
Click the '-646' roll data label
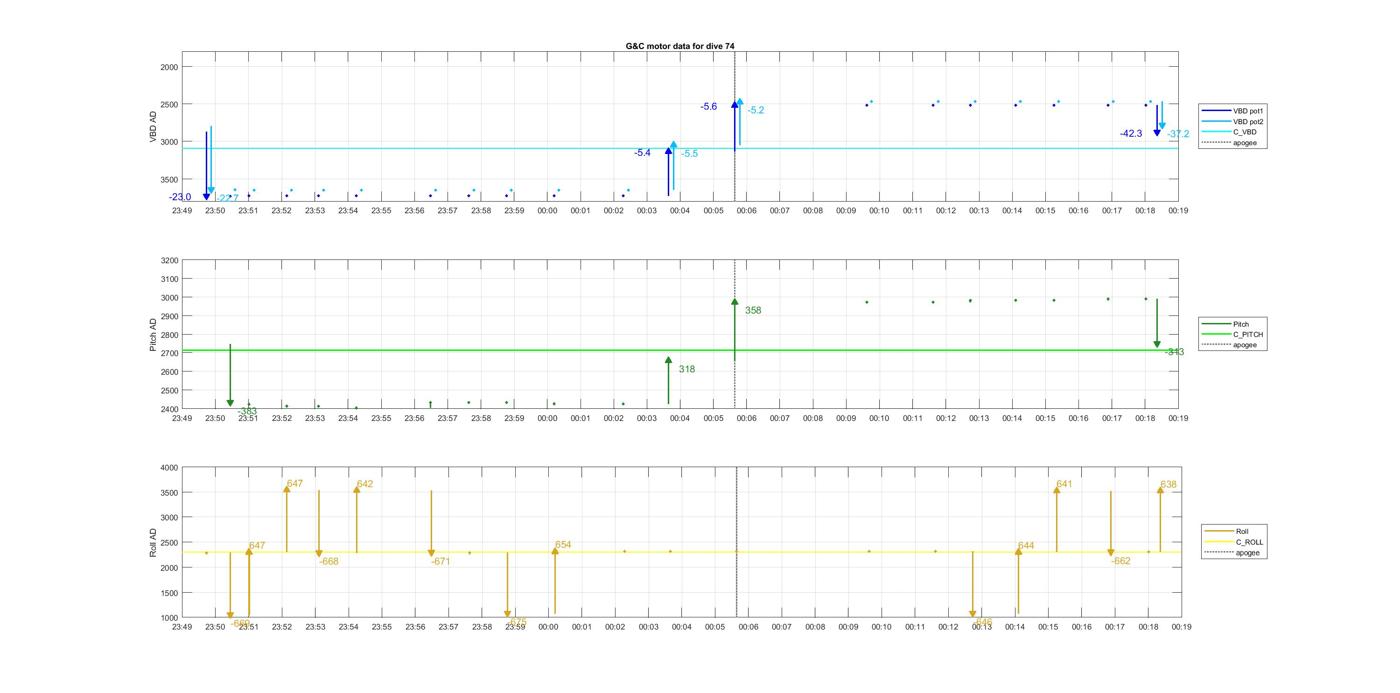(x=983, y=621)
